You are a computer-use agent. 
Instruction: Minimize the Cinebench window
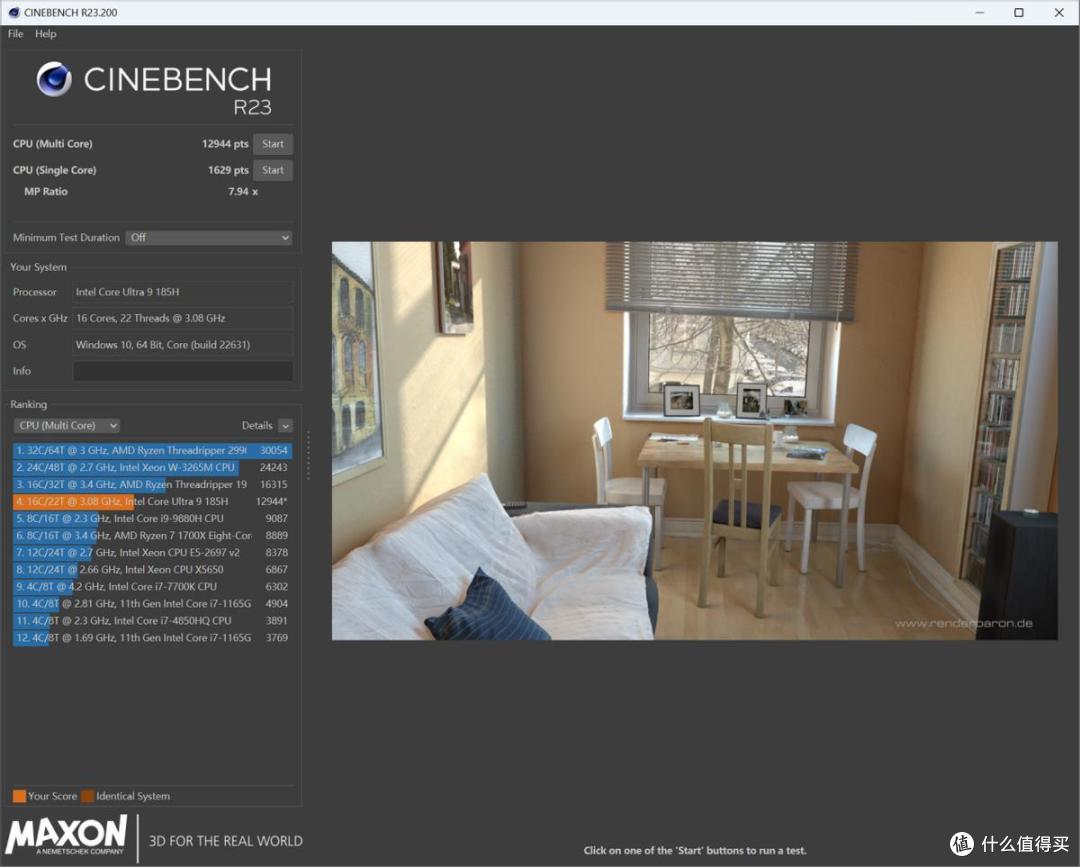tap(979, 12)
